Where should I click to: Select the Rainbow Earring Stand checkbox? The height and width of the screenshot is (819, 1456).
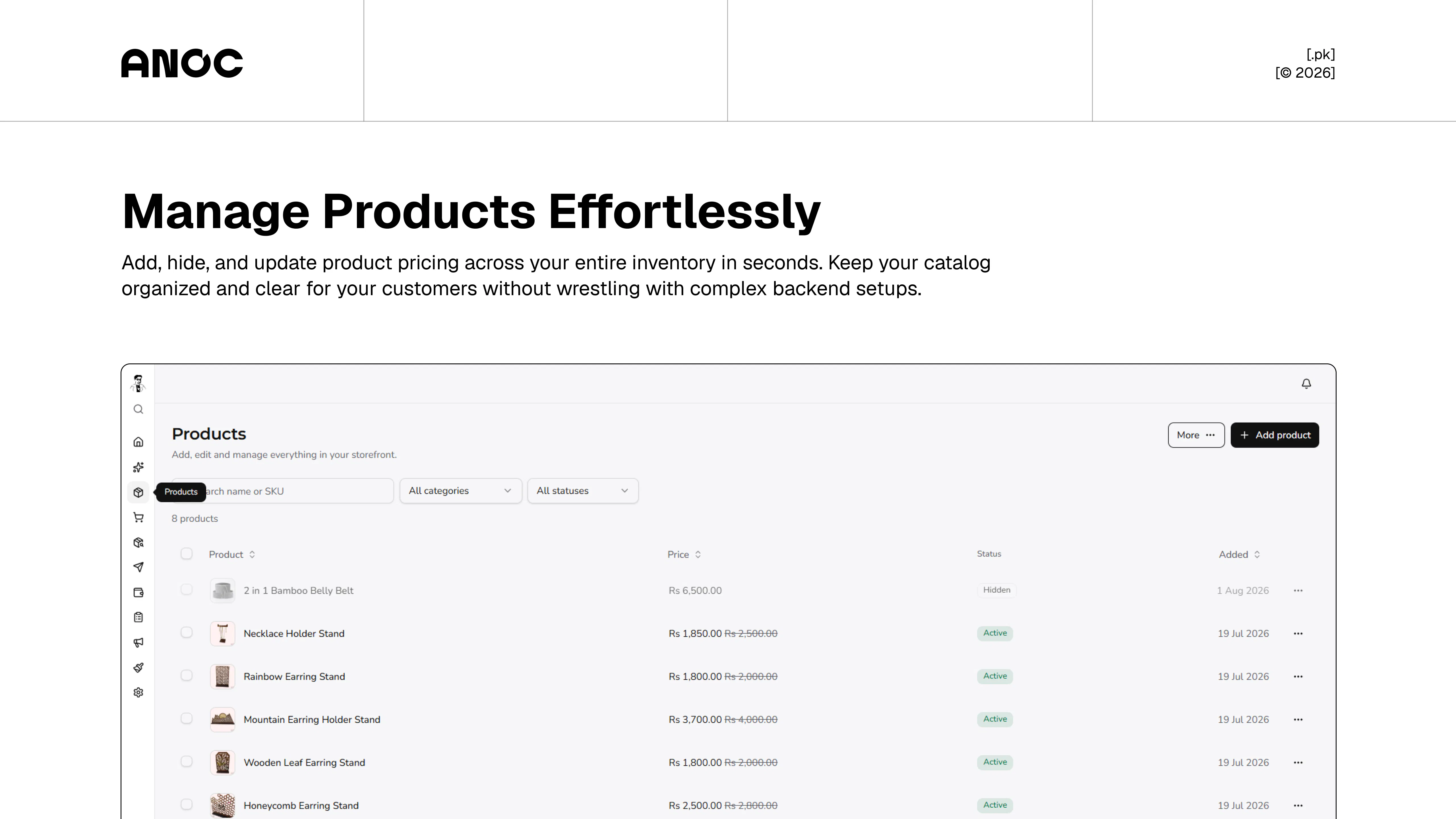coord(187,675)
